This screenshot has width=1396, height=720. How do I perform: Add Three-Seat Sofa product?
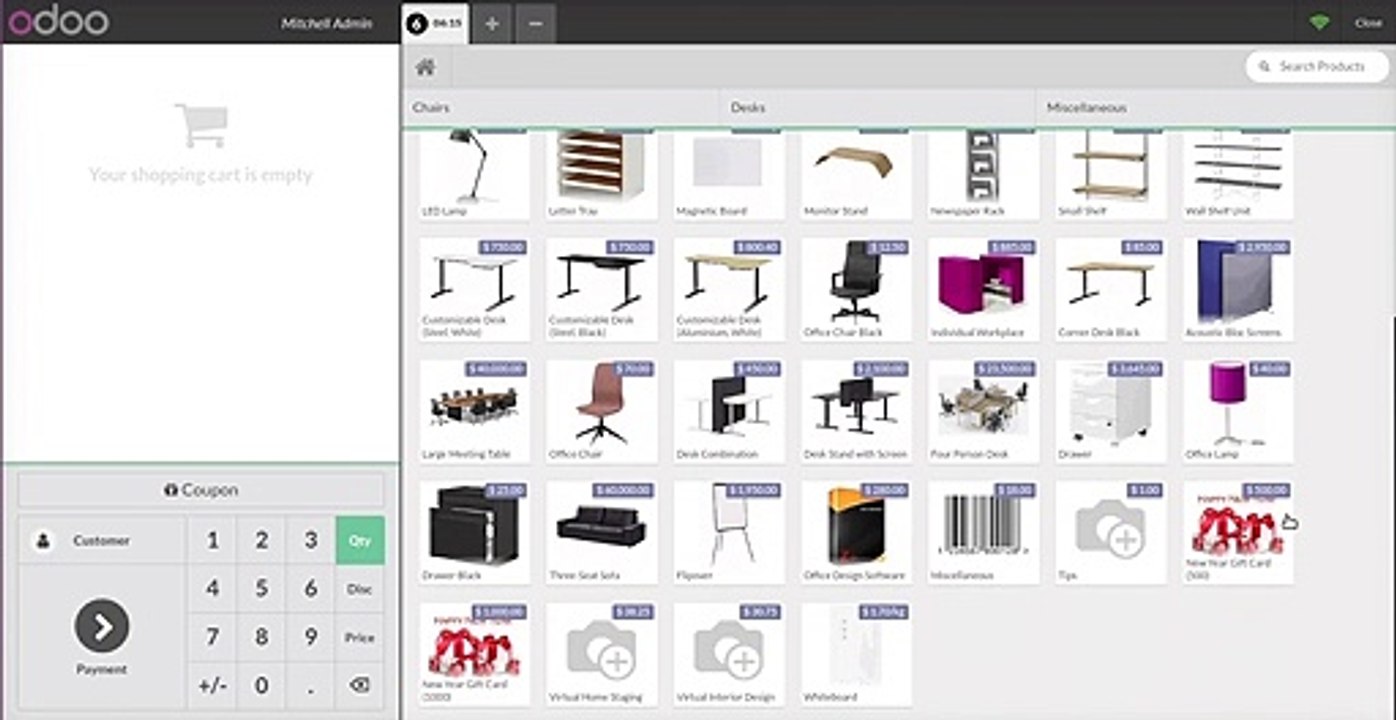click(601, 533)
